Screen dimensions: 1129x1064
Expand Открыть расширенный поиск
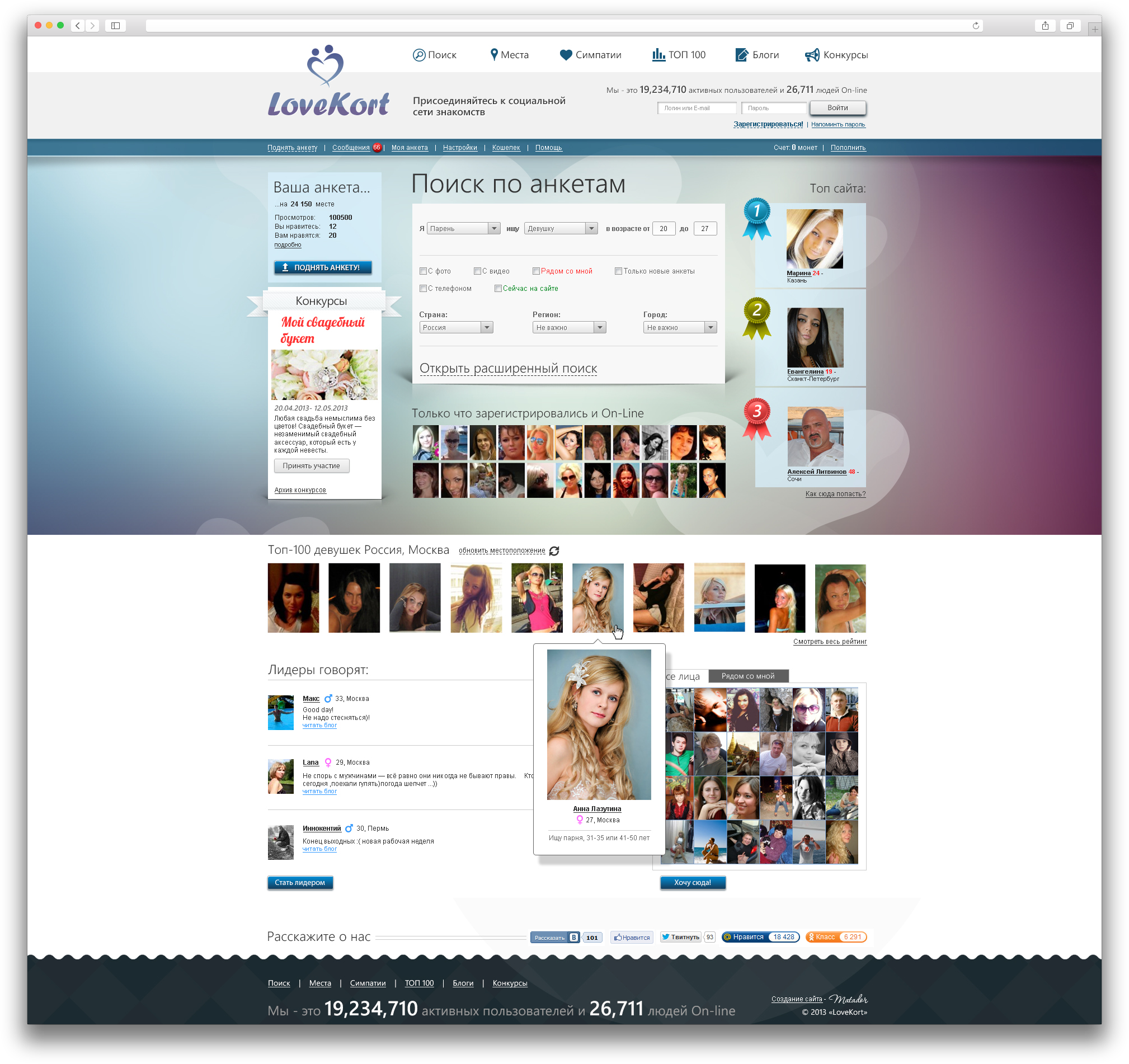pos(509,369)
